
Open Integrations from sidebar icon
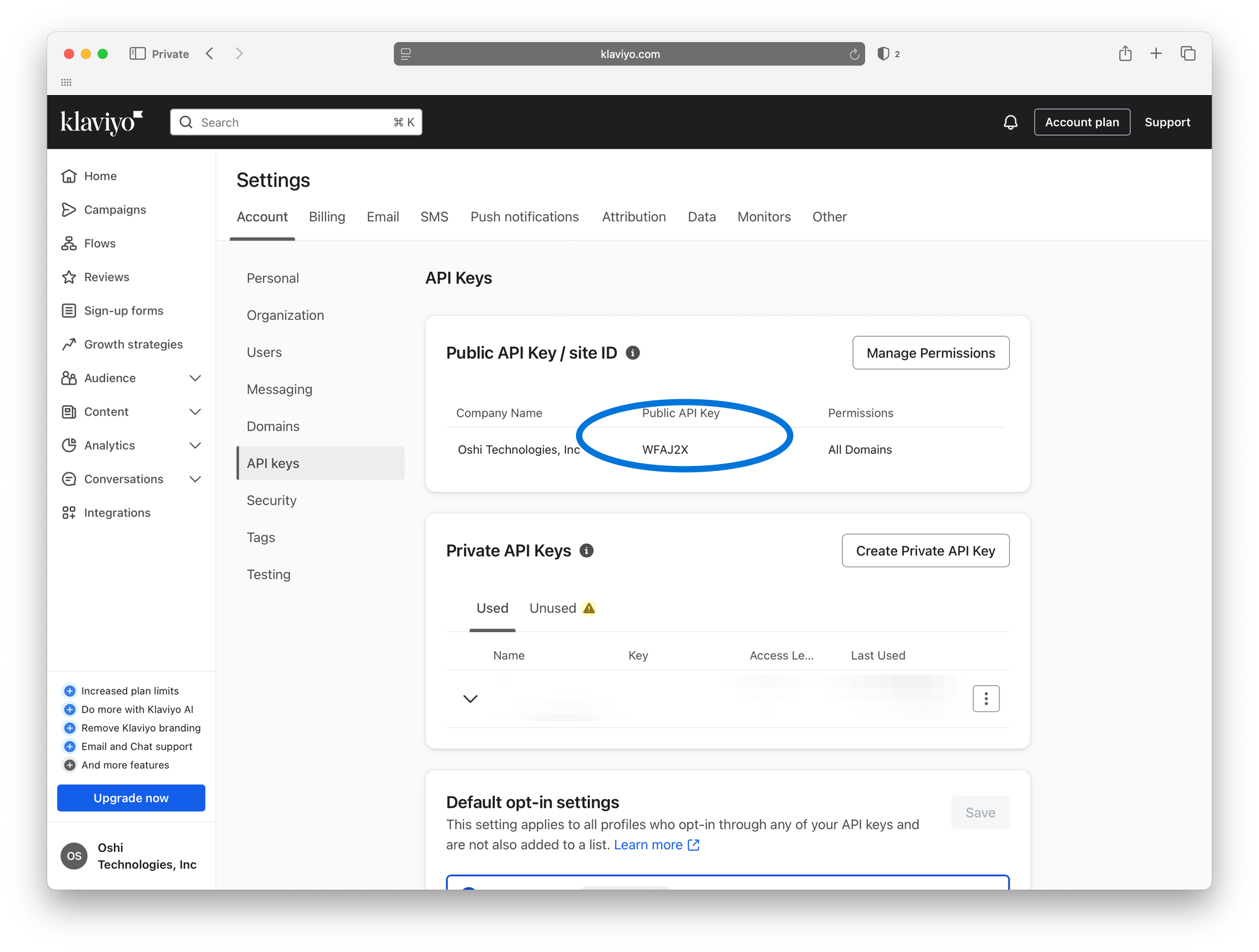coord(69,513)
